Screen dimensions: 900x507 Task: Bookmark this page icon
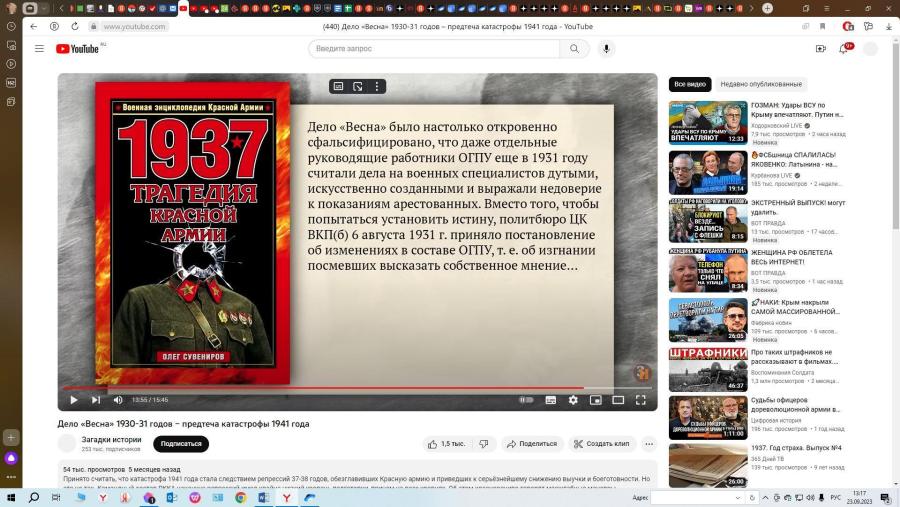click(x=823, y=26)
